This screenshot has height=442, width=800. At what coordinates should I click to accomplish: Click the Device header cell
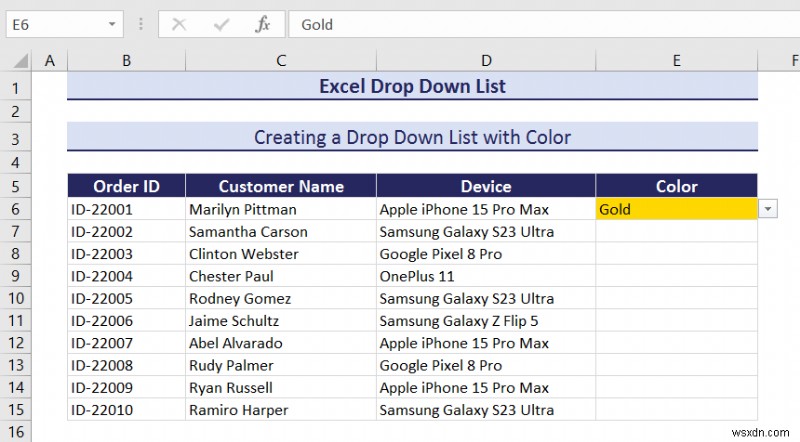(x=486, y=186)
